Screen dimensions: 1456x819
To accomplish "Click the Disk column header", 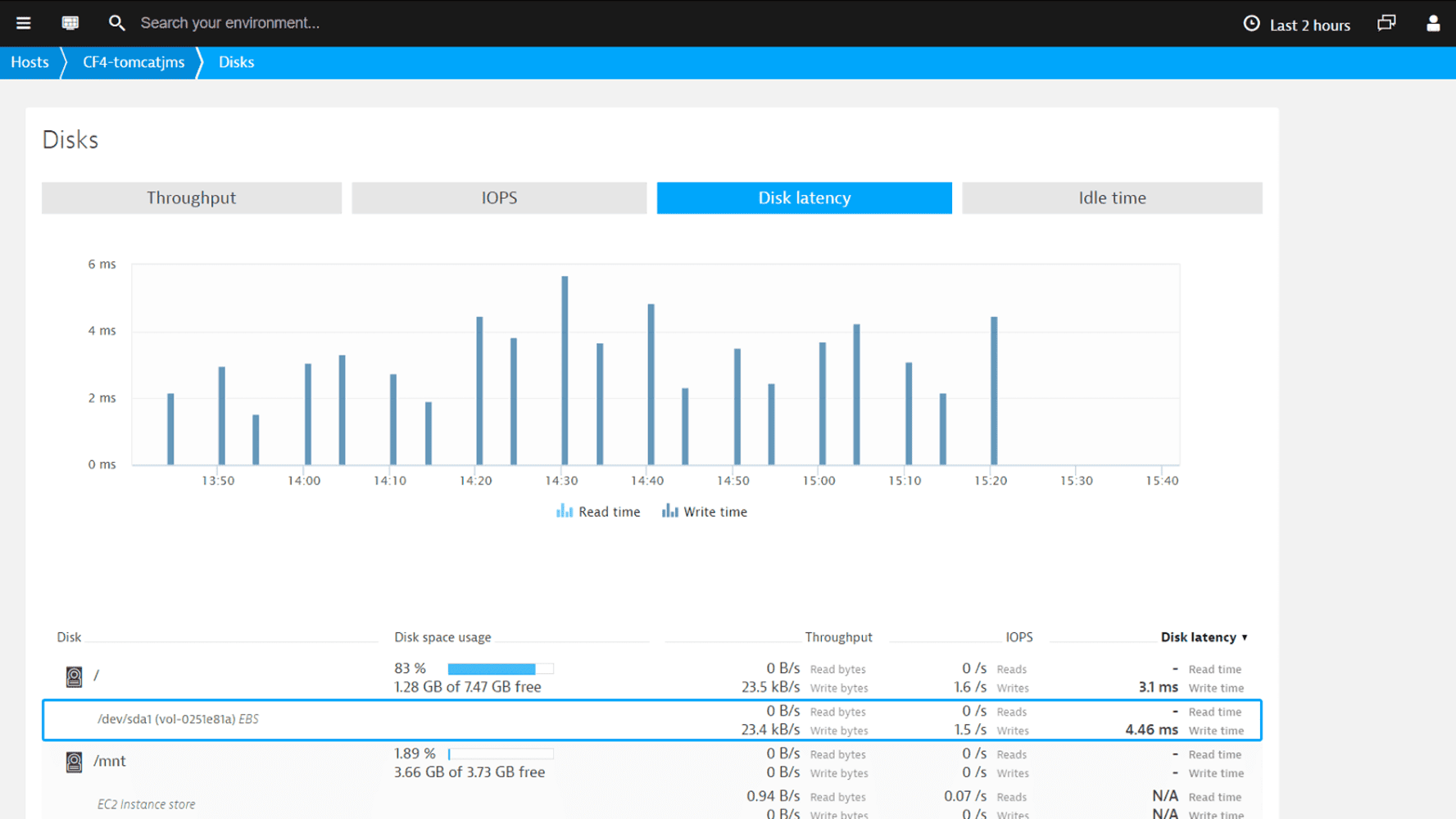I will tap(69, 637).
